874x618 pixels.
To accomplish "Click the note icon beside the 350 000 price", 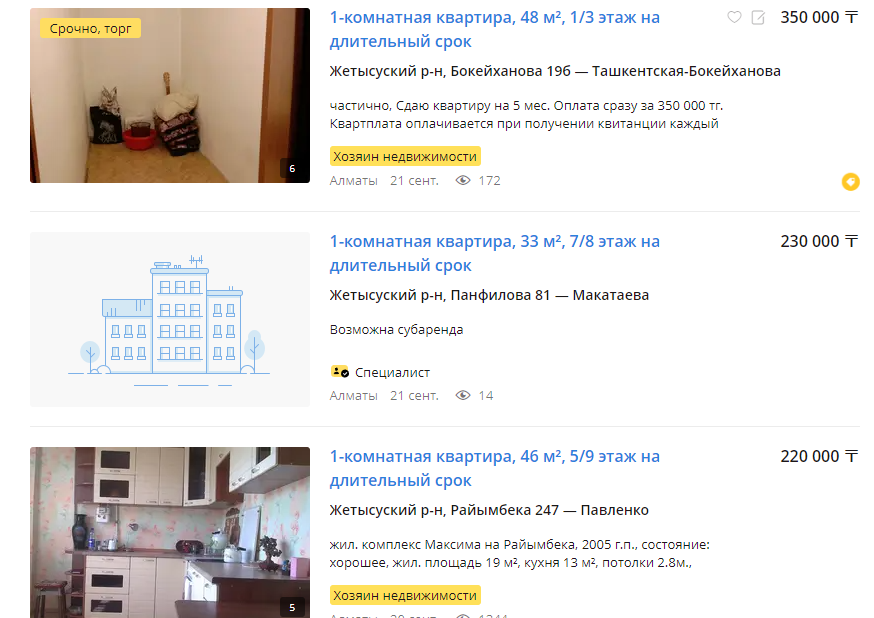I will tap(758, 18).
